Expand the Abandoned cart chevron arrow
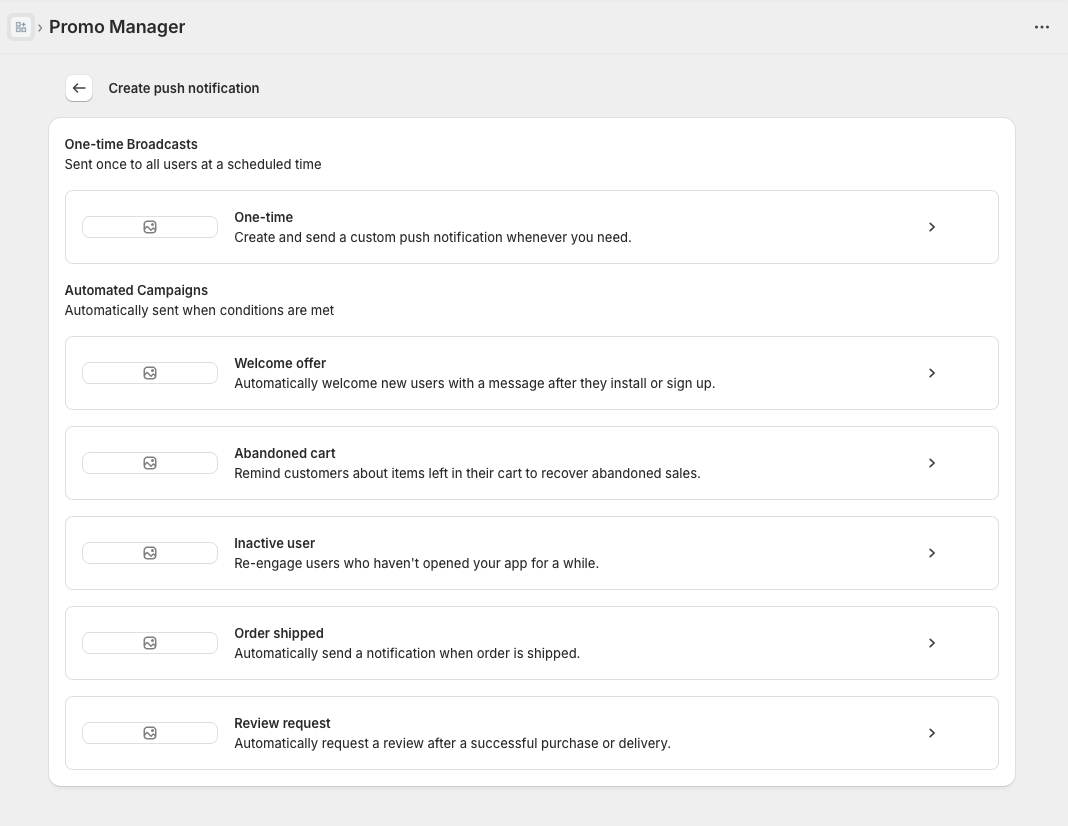 (932, 463)
